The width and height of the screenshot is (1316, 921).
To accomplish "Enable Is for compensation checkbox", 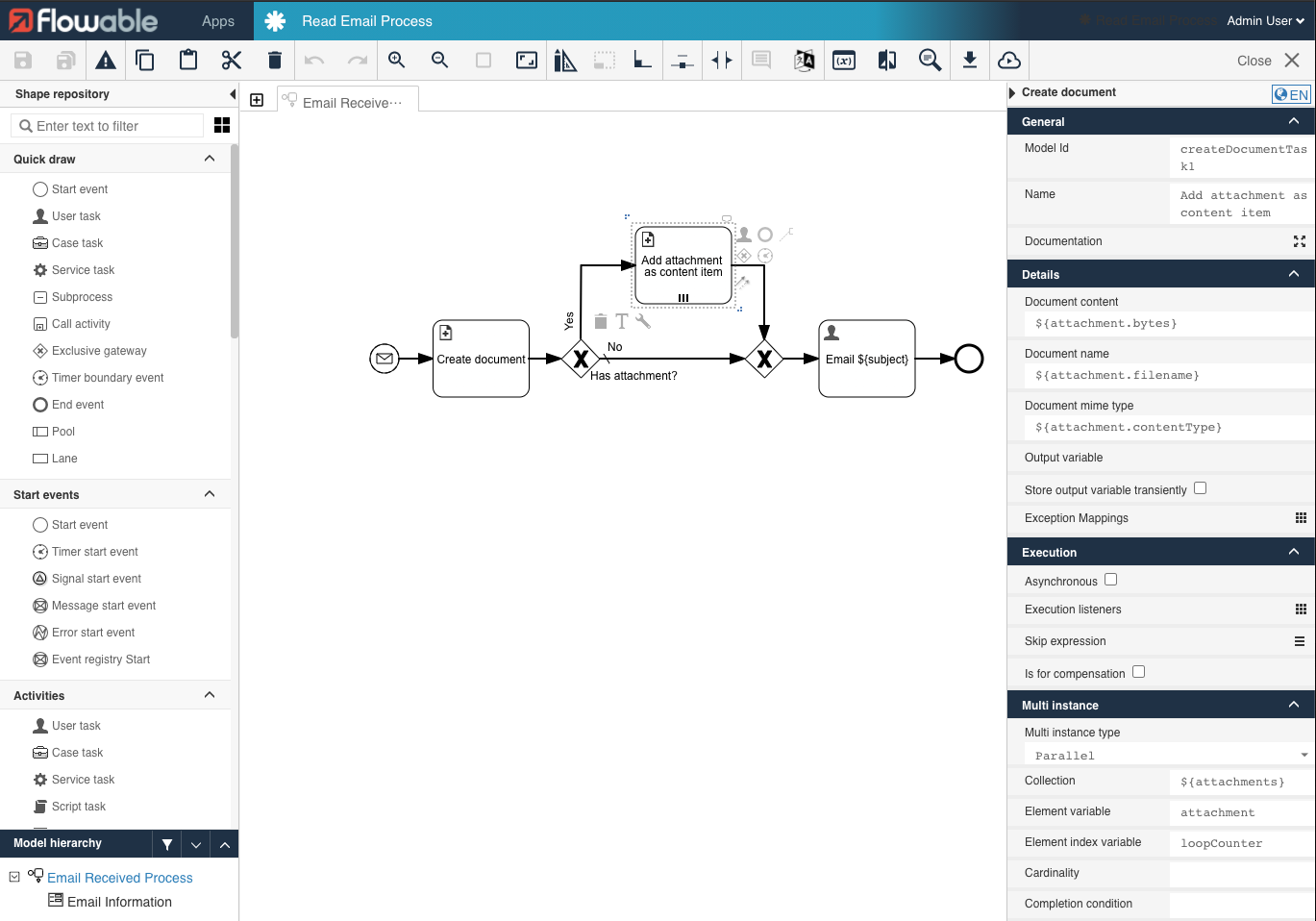I will (x=1138, y=673).
